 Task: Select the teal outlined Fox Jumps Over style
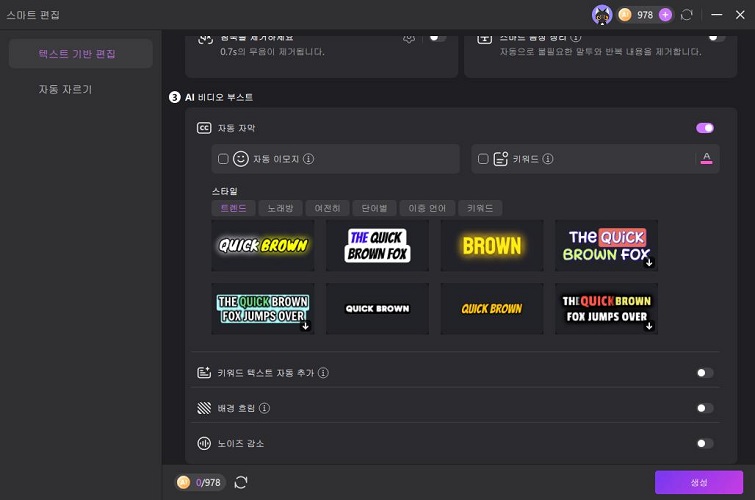pos(263,309)
